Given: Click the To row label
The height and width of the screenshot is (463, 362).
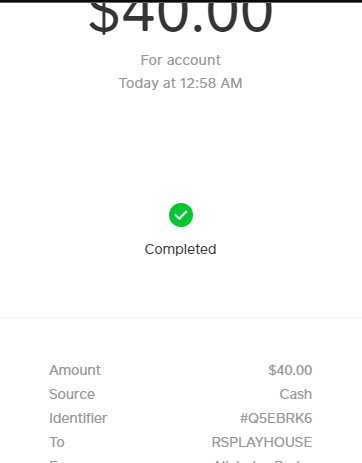Looking at the screenshot, I should [x=57, y=442].
